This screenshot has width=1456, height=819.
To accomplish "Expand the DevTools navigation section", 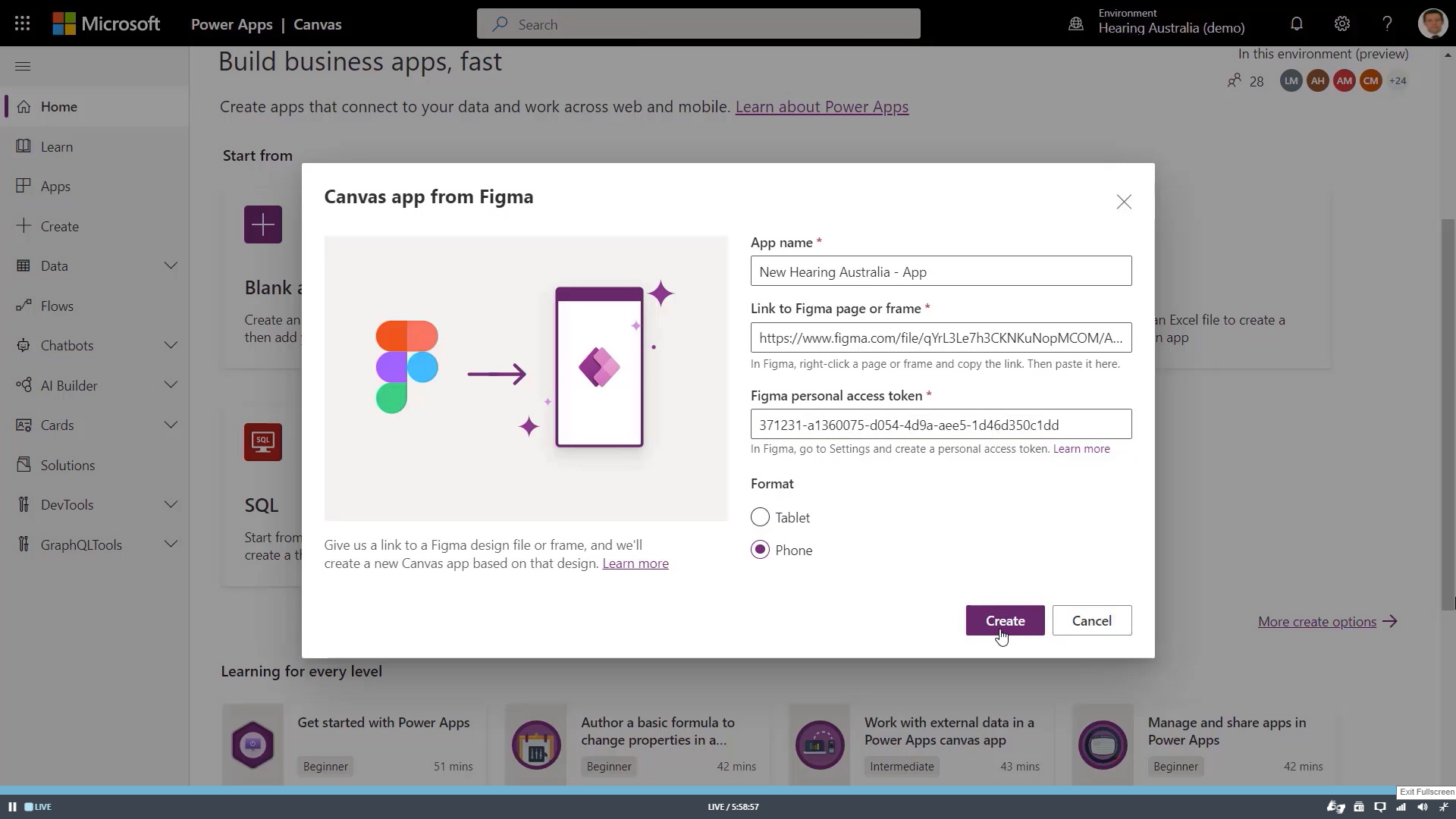I will (171, 505).
